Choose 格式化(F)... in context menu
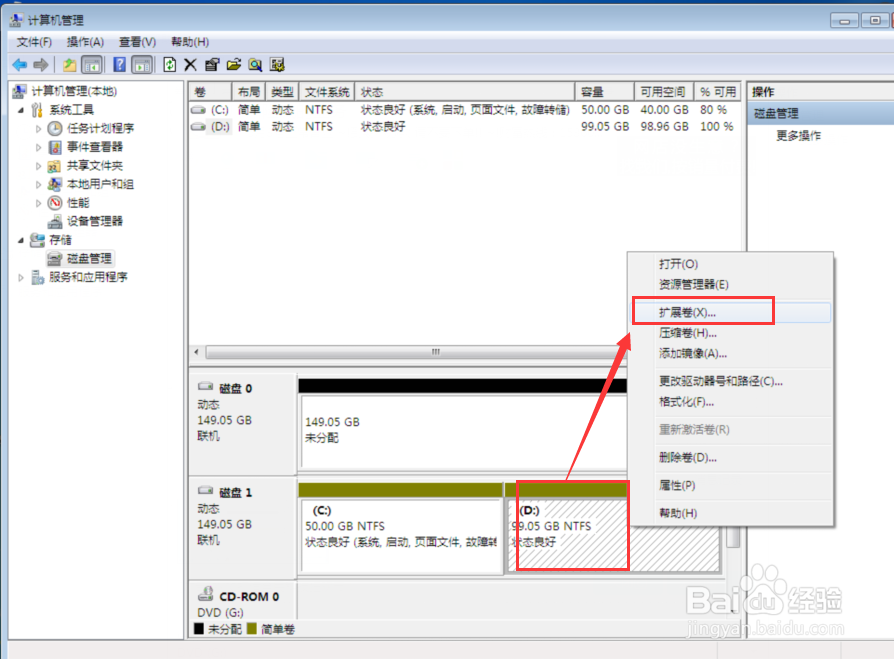This screenshot has height=659, width=894. tap(730, 402)
